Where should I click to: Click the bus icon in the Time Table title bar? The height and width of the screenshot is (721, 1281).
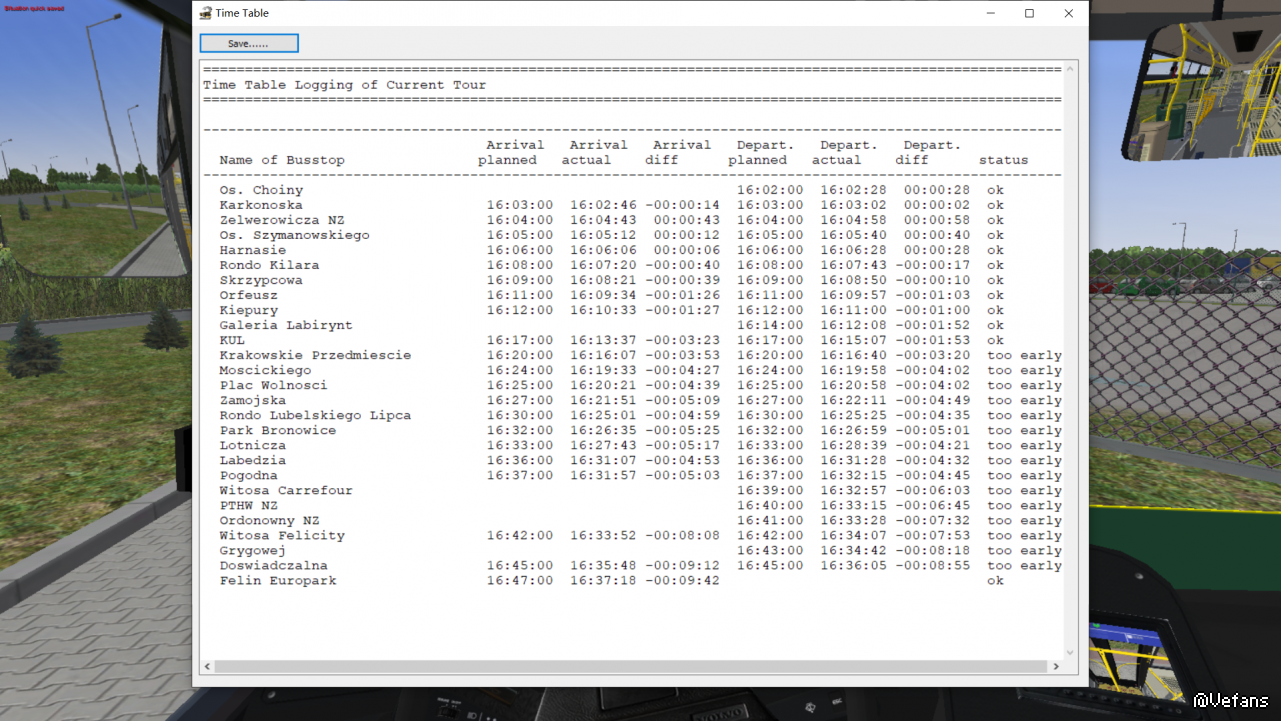click(x=205, y=13)
